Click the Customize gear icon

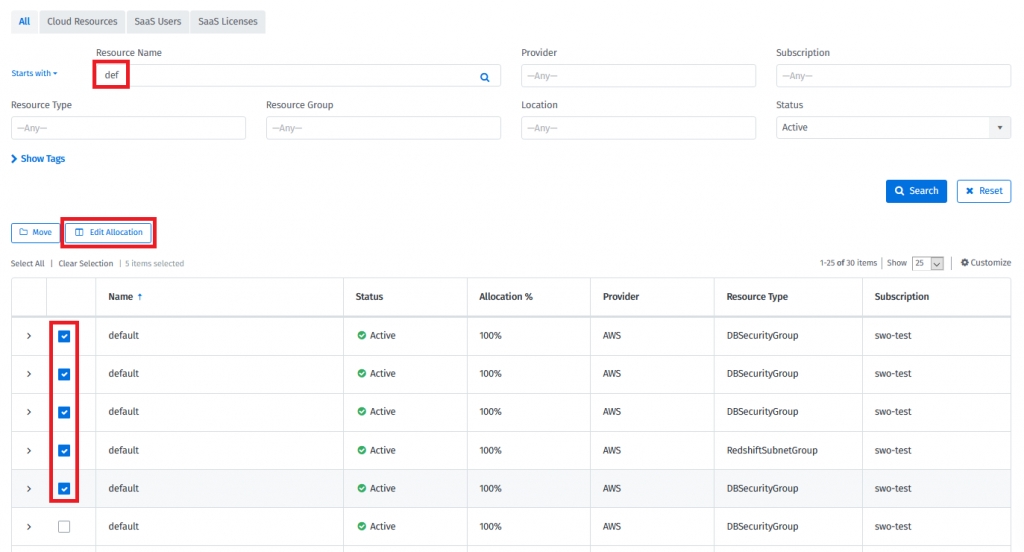coord(965,263)
